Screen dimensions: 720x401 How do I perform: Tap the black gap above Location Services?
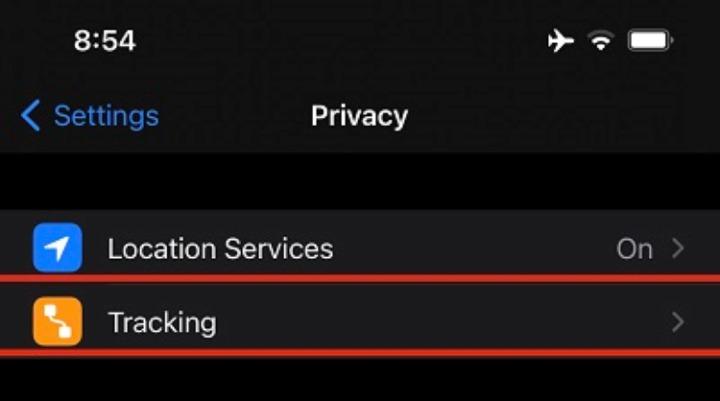pos(360,182)
